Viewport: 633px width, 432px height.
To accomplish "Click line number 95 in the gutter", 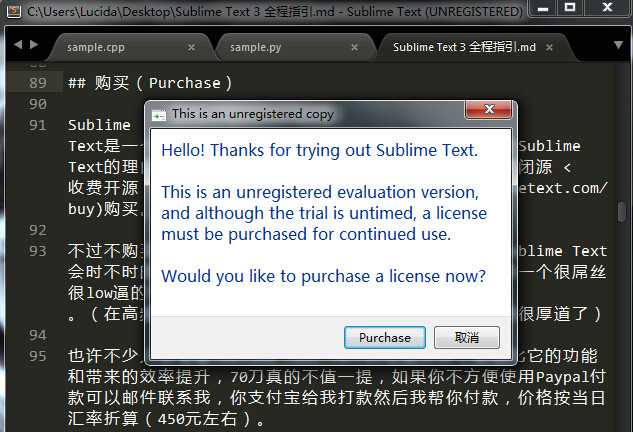I will coord(38,356).
